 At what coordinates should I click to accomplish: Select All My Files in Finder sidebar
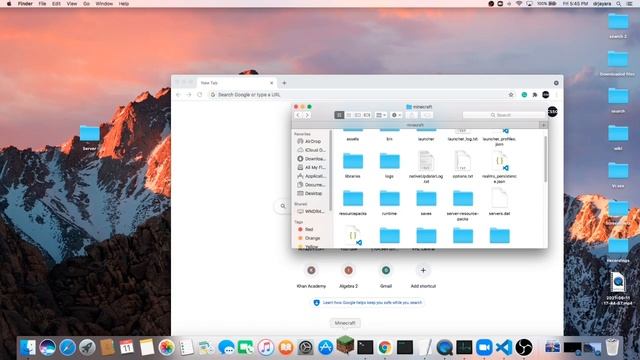[x=312, y=167]
